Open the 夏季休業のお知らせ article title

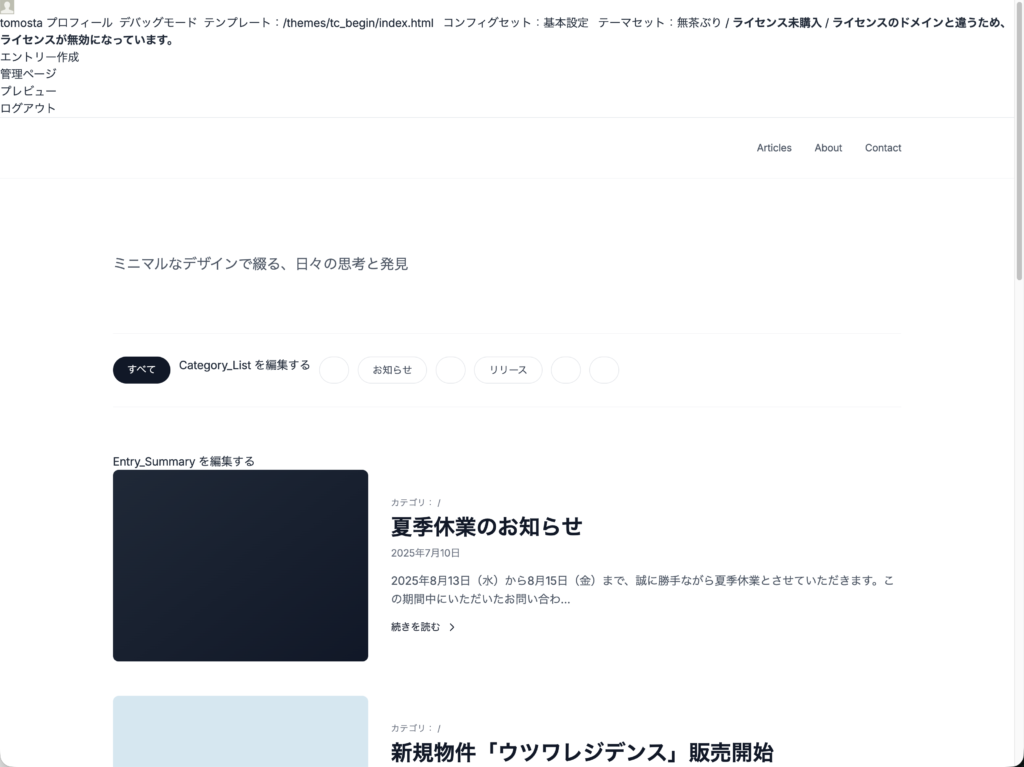(x=486, y=526)
